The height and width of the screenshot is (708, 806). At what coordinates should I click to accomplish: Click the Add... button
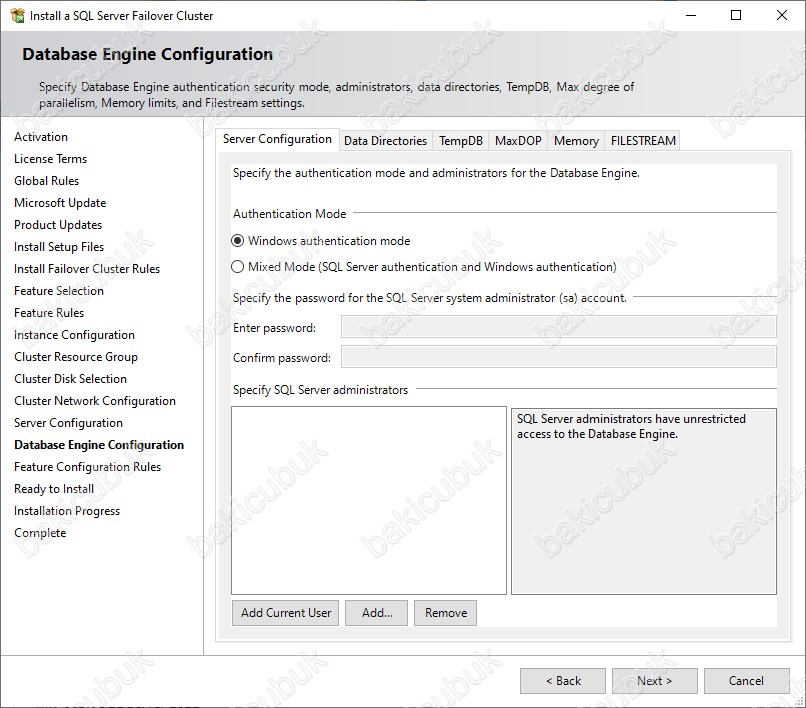tap(376, 613)
